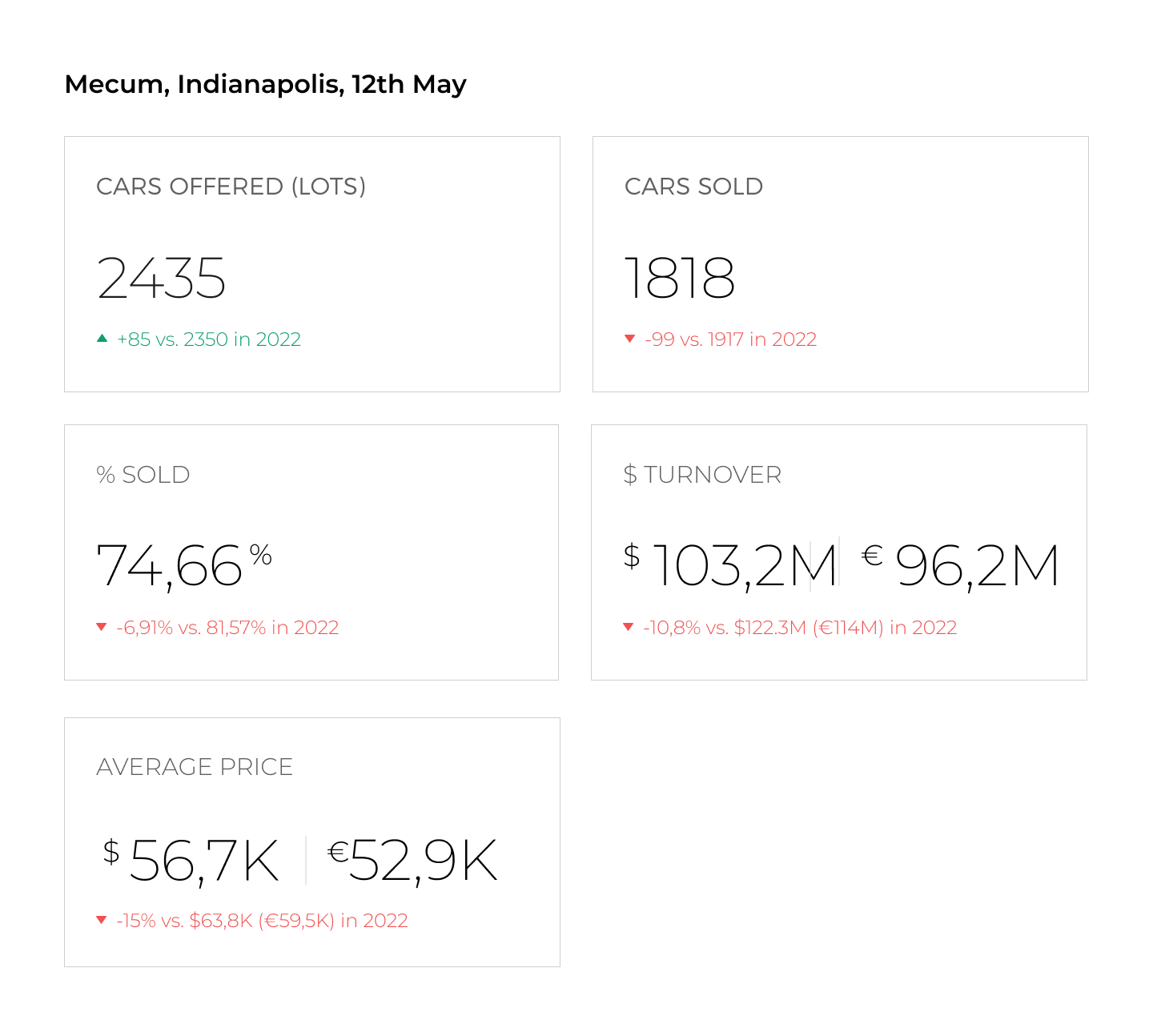Click the AVERAGE PRICE card title
The width and height of the screenshot is (1153, 1036).
click(195, 767)
